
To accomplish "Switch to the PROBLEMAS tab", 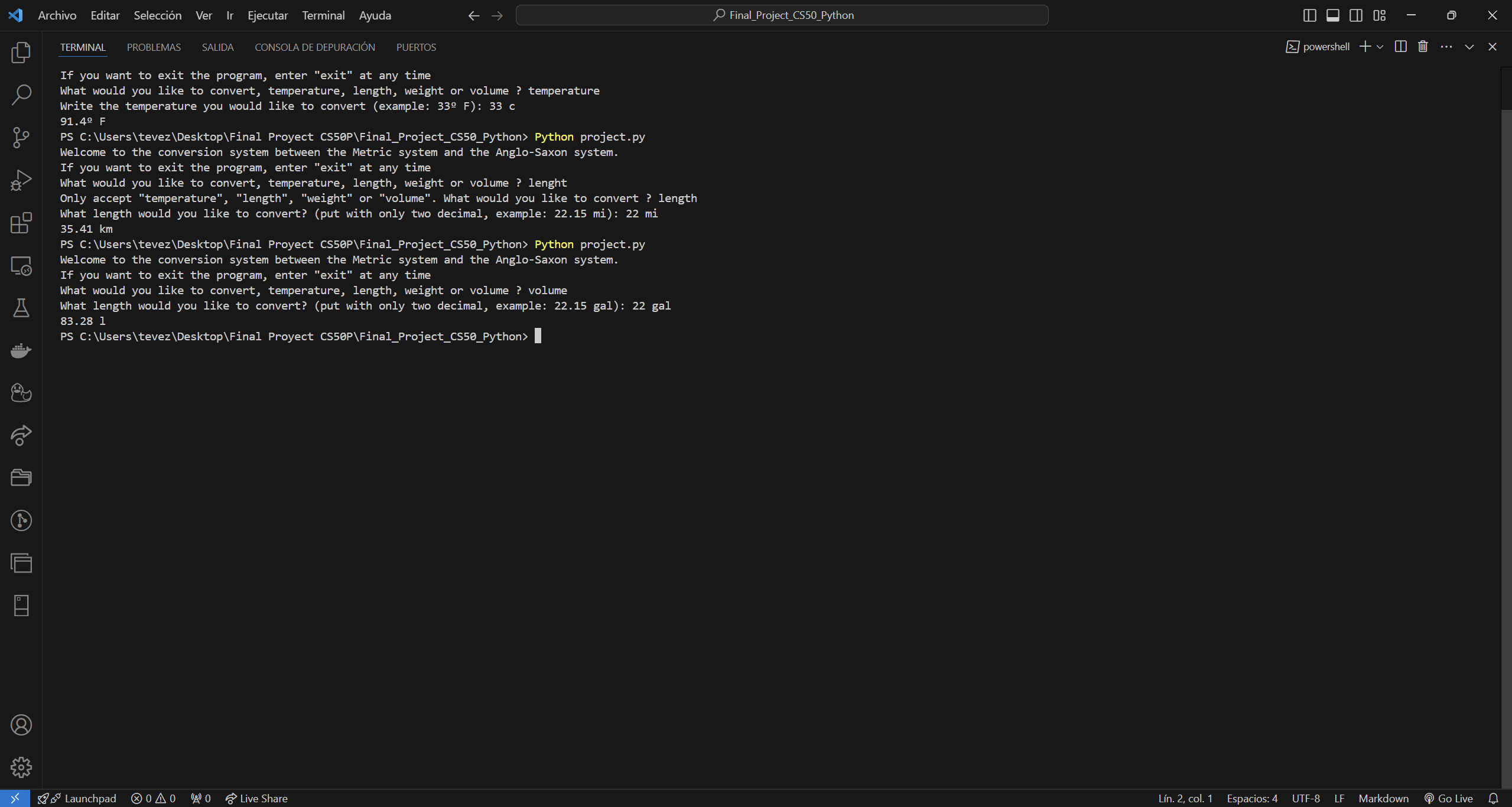I will point(154,47).
